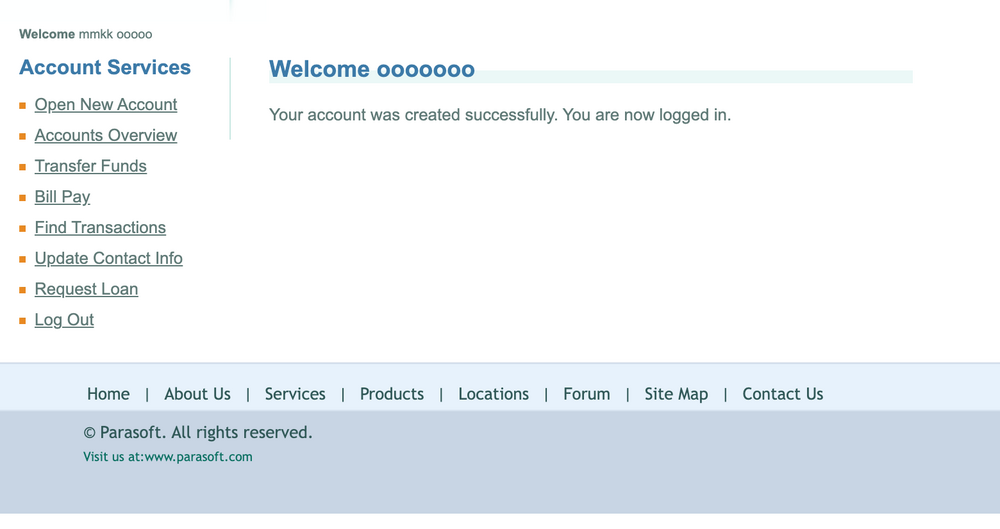Click the Parasoft copyright notice
Image resolution: width=1000 pixels, height=529 pixels.
pyautogui.click(x=198, y=433)
